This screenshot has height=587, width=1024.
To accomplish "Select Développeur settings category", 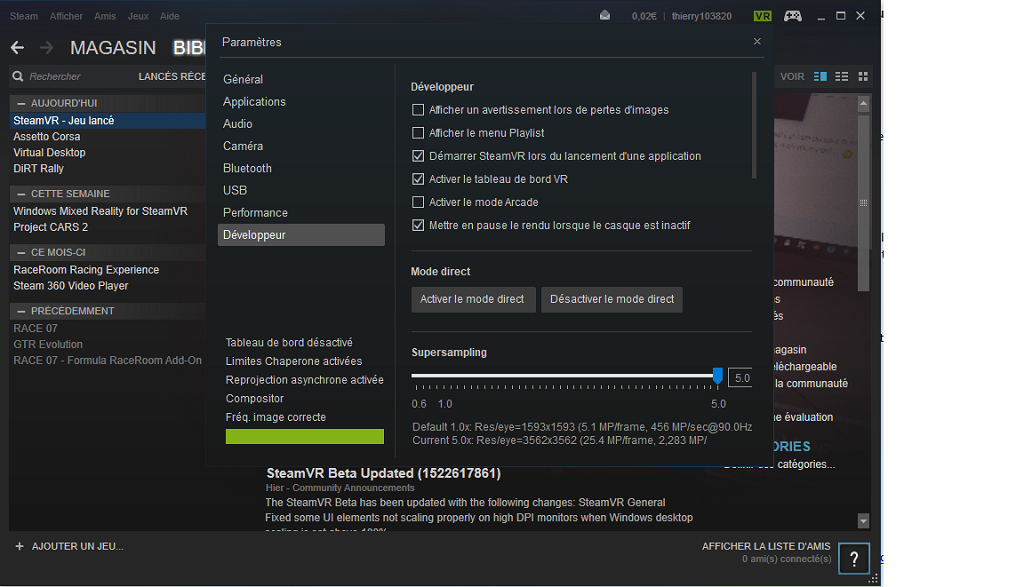I will click(x=301, y=235).
